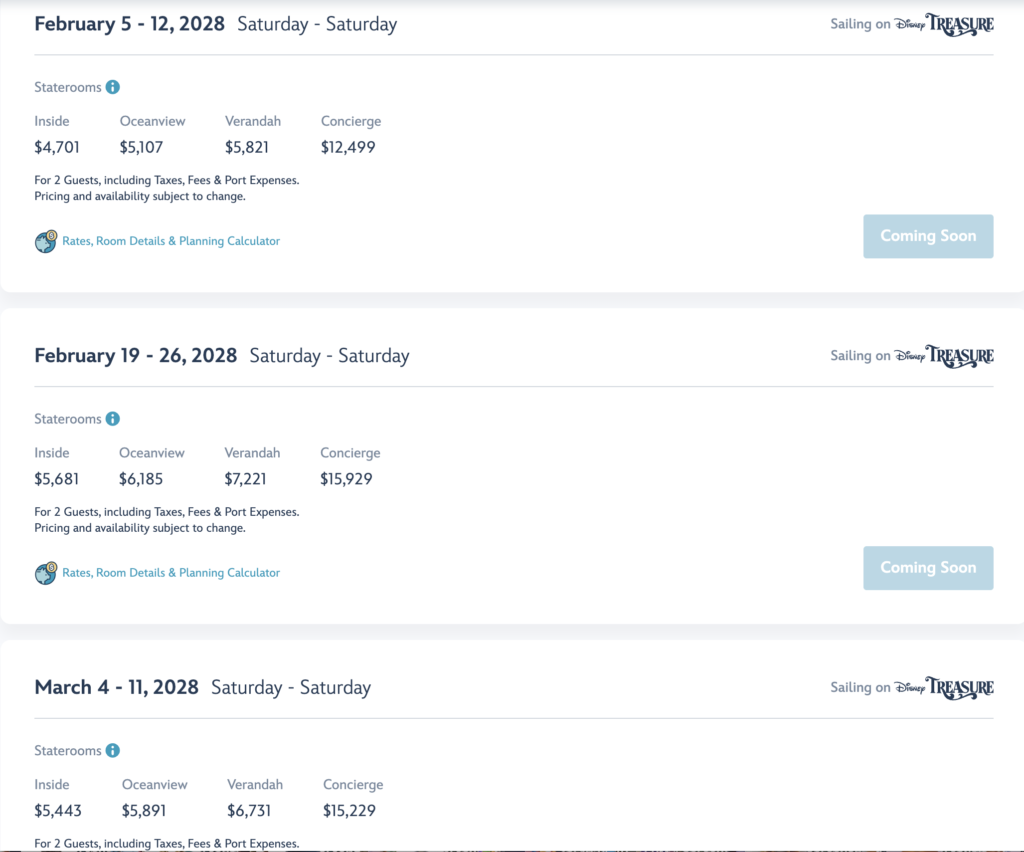The height and width of the screenshot is (852, 1024).
Task: Select the $5,107 Oceanview price
Action: click(x=141, y=148)
